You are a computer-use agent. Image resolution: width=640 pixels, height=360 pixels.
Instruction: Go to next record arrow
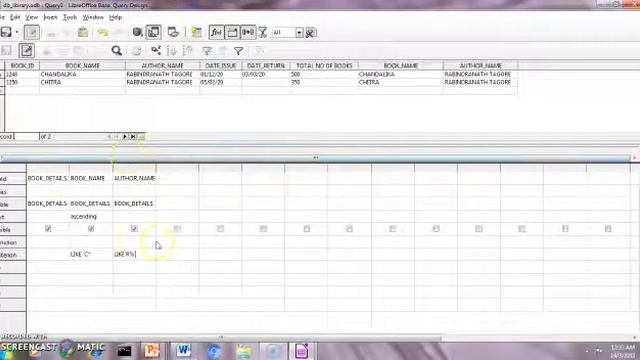click(x=125, y=136)
